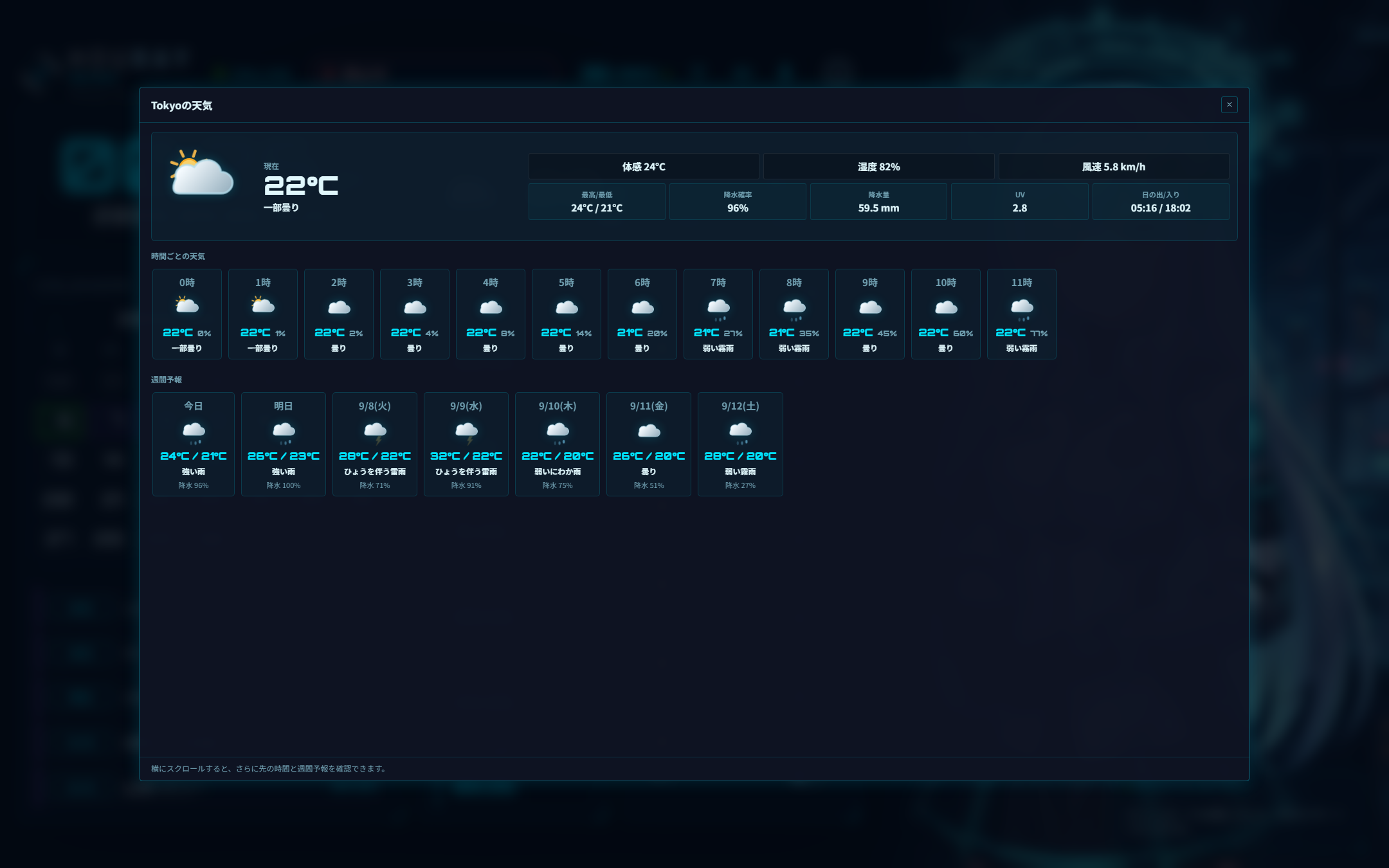The image size is (1389, 868).
Task: Click the 8時 drizzle icon
Action: point(794,309)
